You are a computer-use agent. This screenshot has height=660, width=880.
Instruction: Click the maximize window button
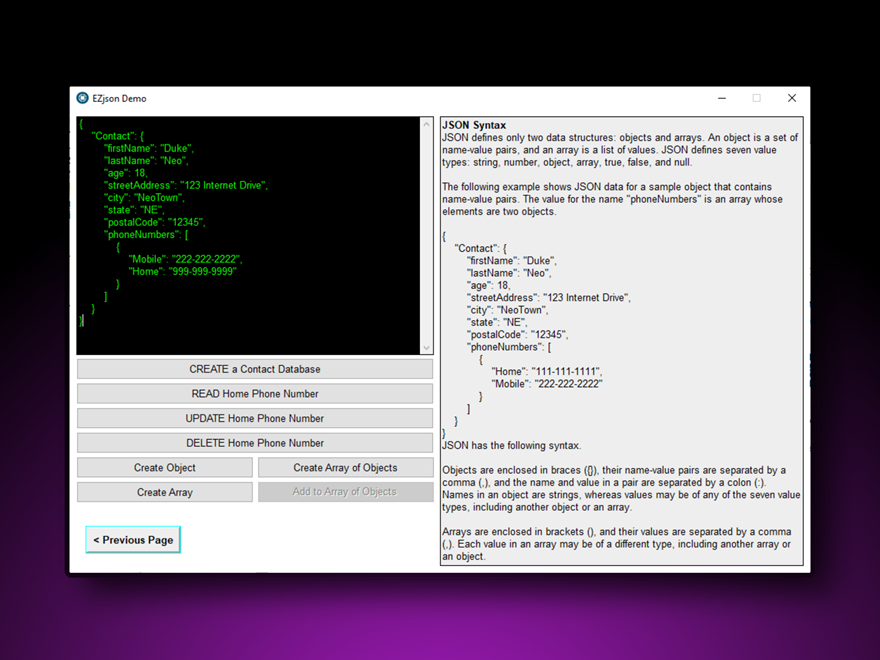click(757, 98)
